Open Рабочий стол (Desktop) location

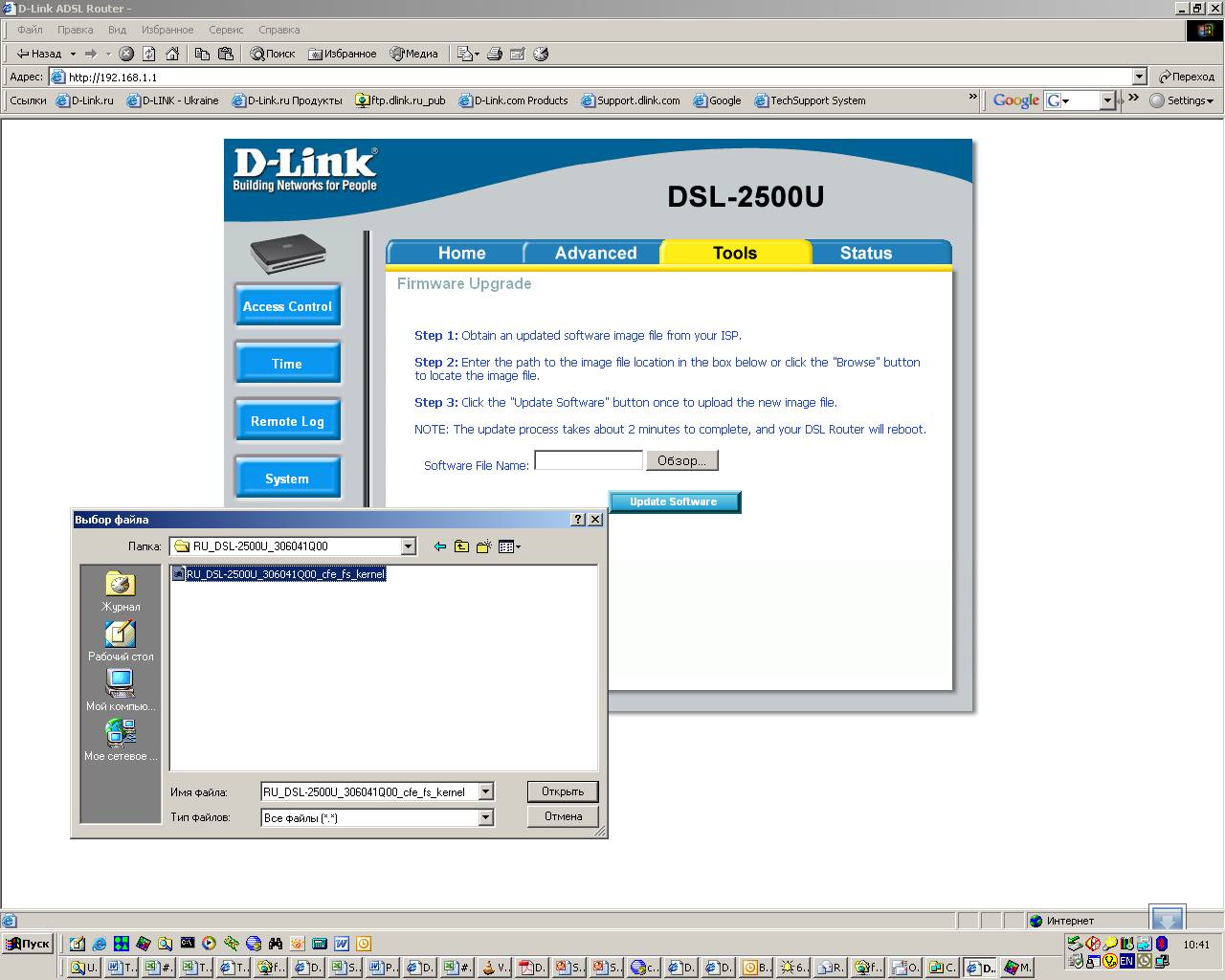click(x=121, y=641)
